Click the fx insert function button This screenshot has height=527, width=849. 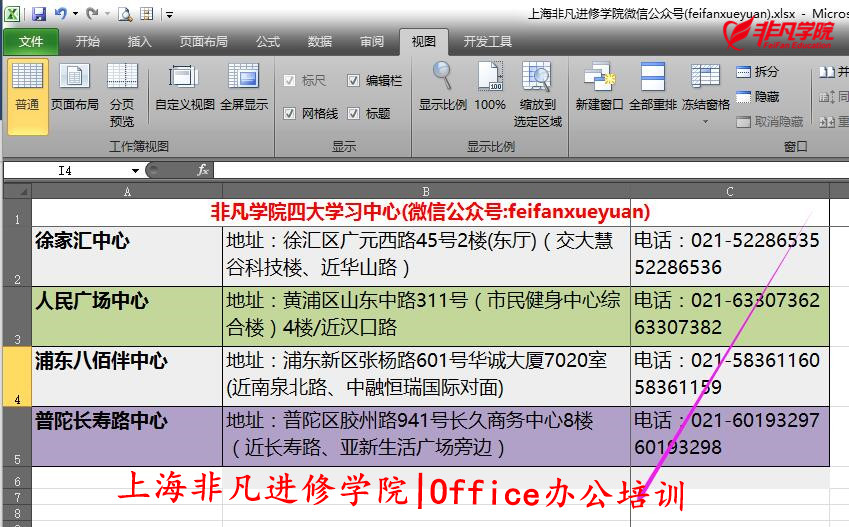coord(203,171)
